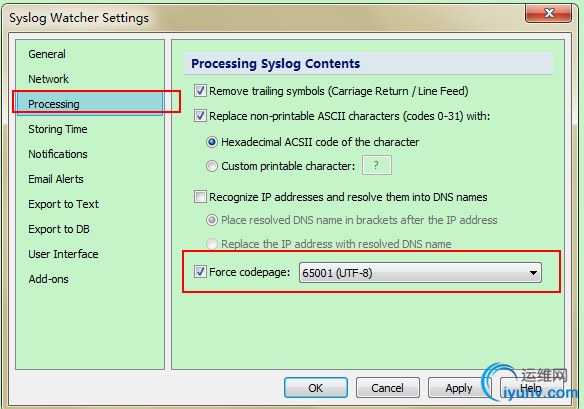Select Hexadecimal ACSII code radio option
The image size is (584, 409).
[x=212, y=142]
